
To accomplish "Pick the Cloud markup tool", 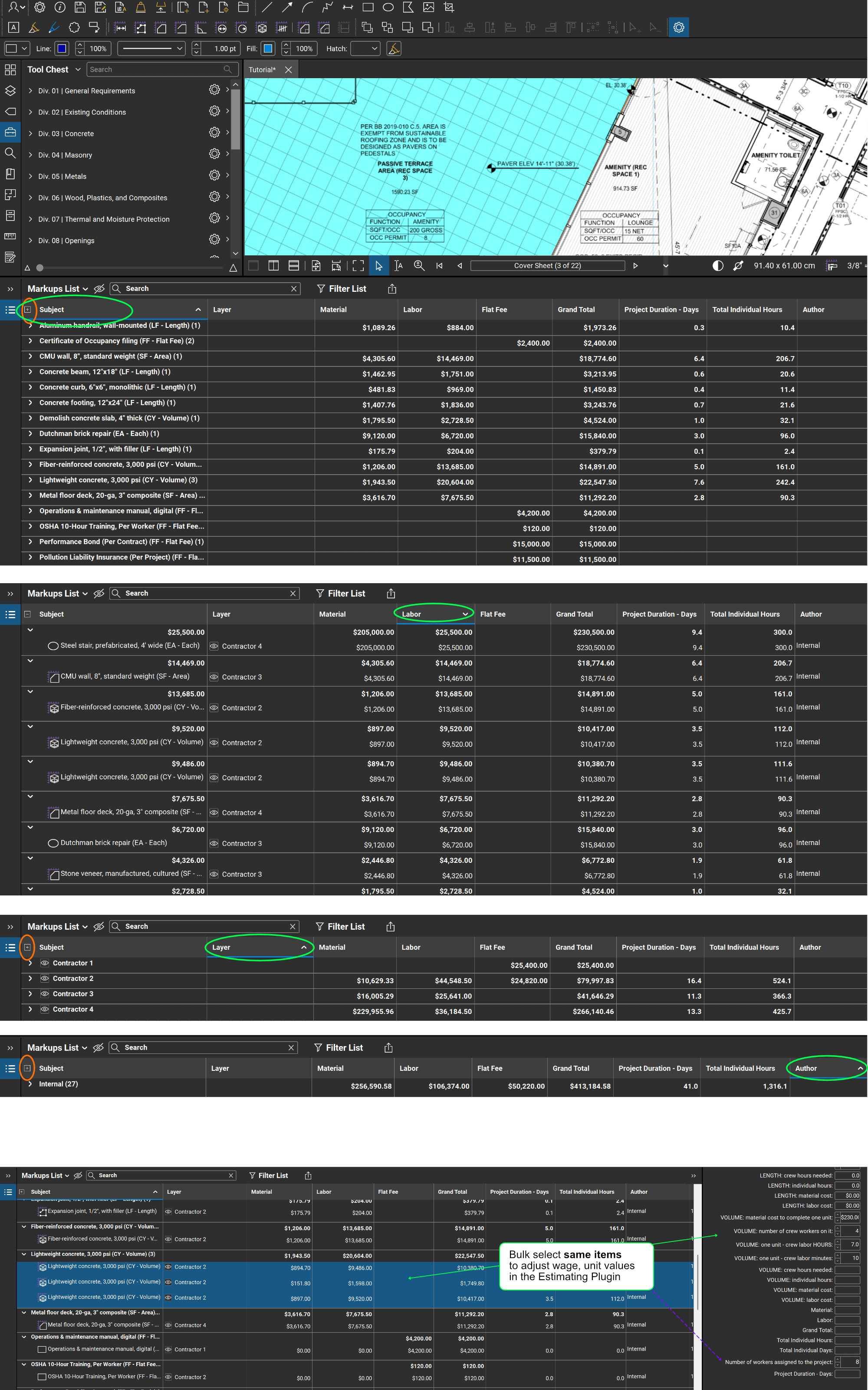I will click(74, 27).
